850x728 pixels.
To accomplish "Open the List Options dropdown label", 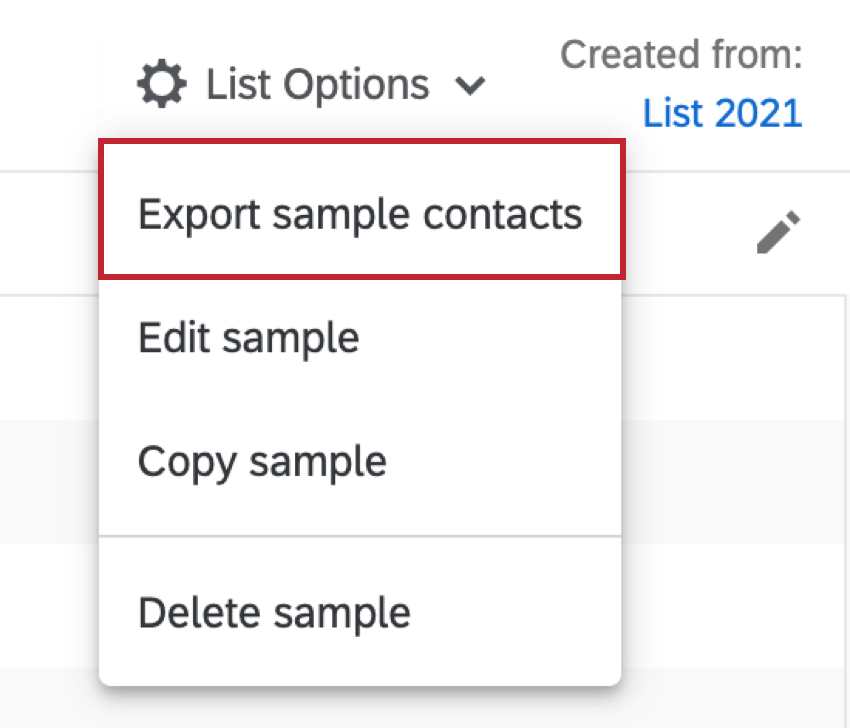I will [x=318, y=85].
